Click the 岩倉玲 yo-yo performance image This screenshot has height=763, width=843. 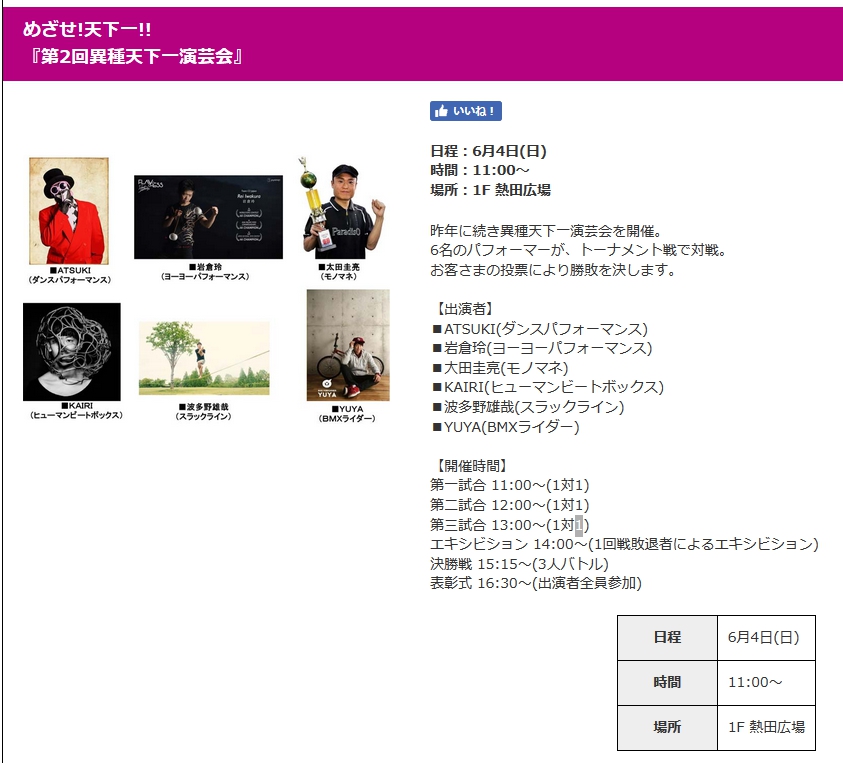[x=208, y=217]
